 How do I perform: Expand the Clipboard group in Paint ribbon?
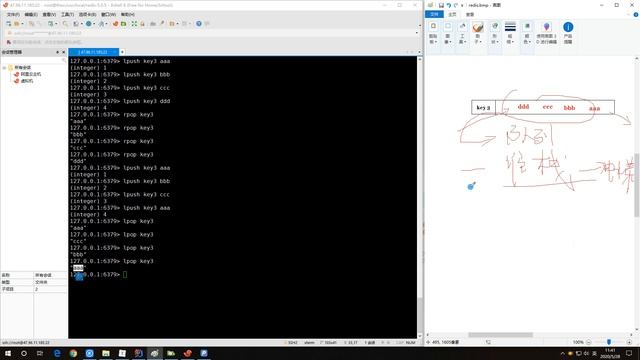click(x=433, y=33)
